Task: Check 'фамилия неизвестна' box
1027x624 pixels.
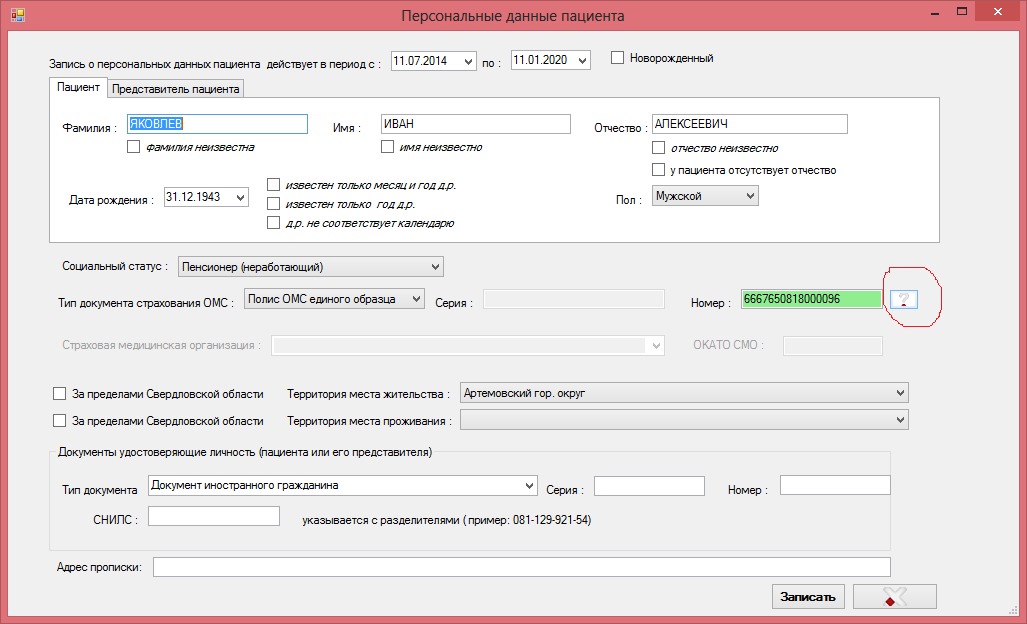Action: pyautogui.click(x=134, y=147)
